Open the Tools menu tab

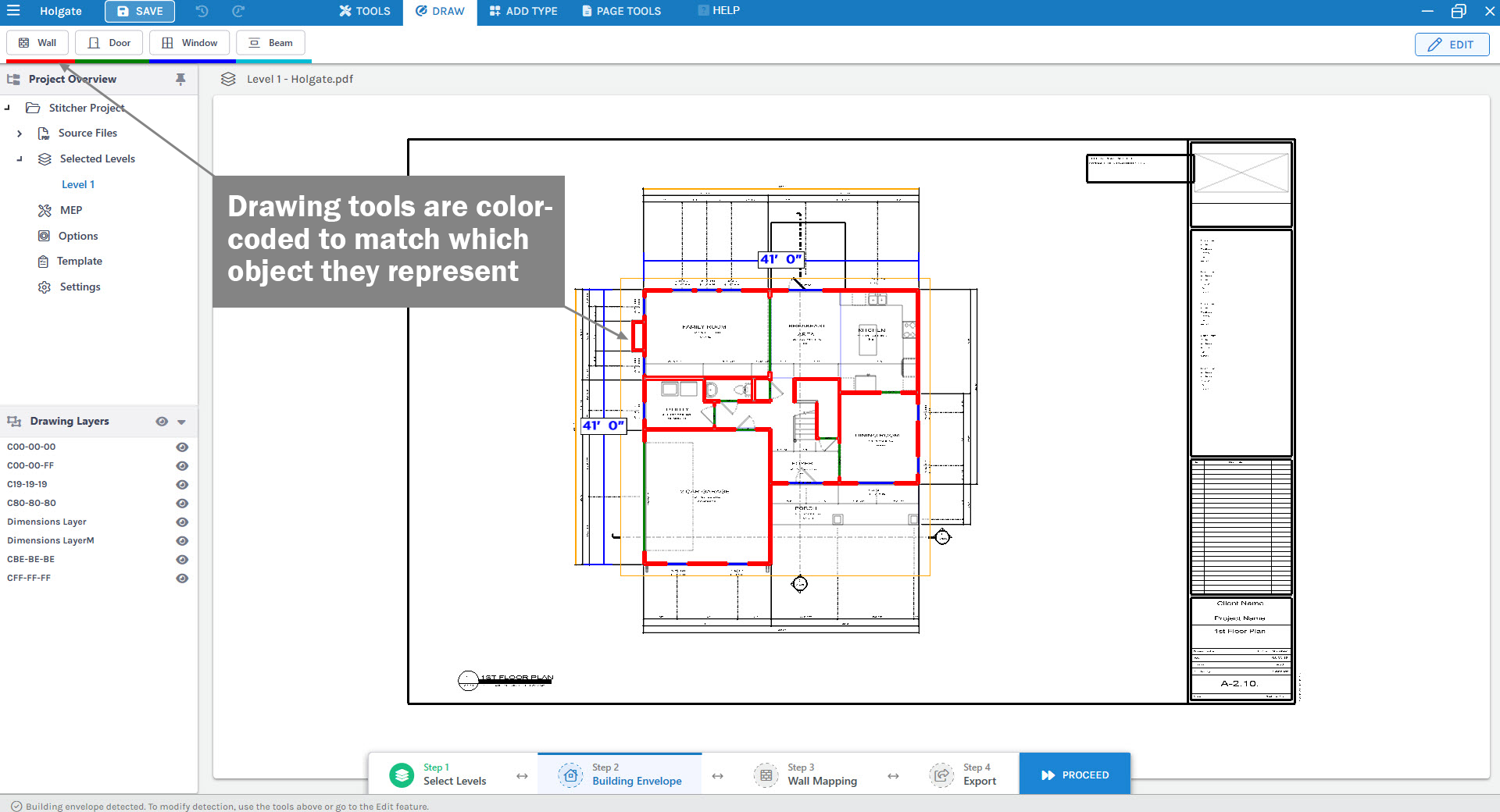364,11
